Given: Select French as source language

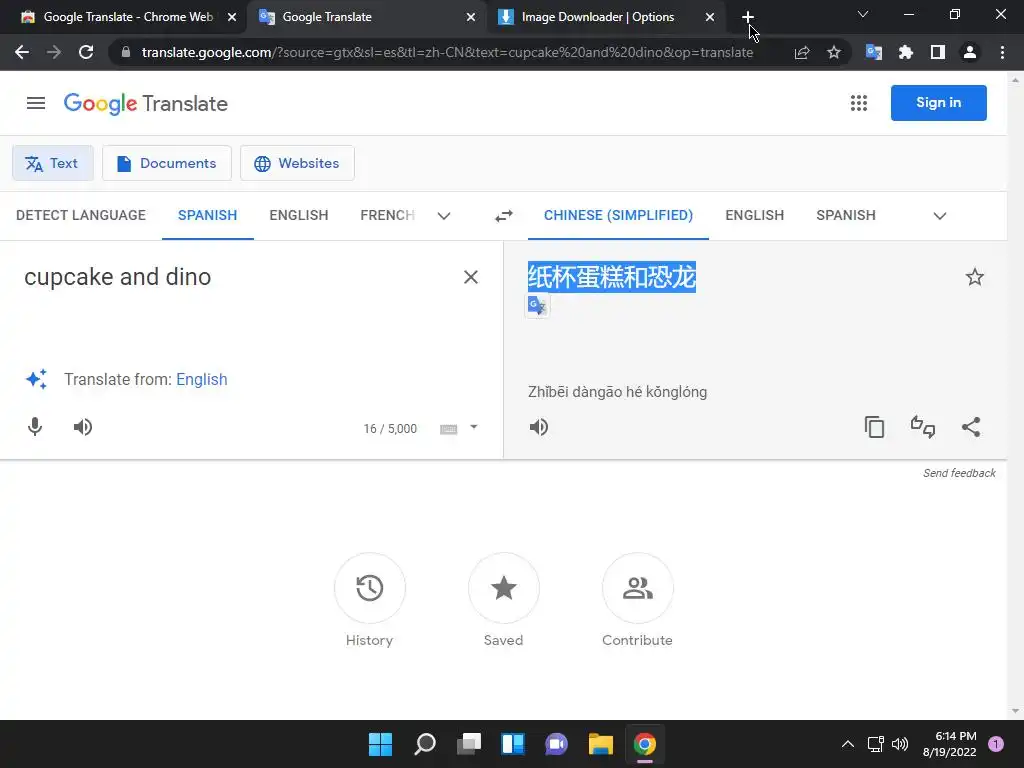Looking at the screenshot, I should (x=387, y=216).
